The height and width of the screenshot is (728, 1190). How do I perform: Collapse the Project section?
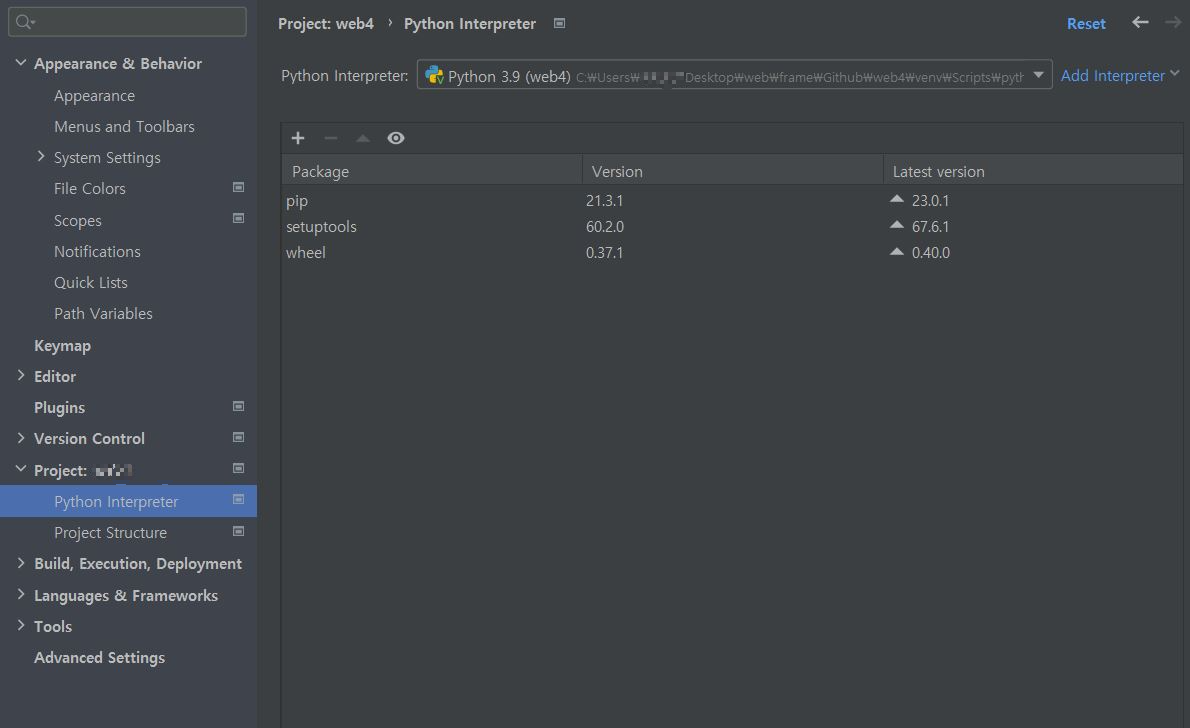pos(20,469)
